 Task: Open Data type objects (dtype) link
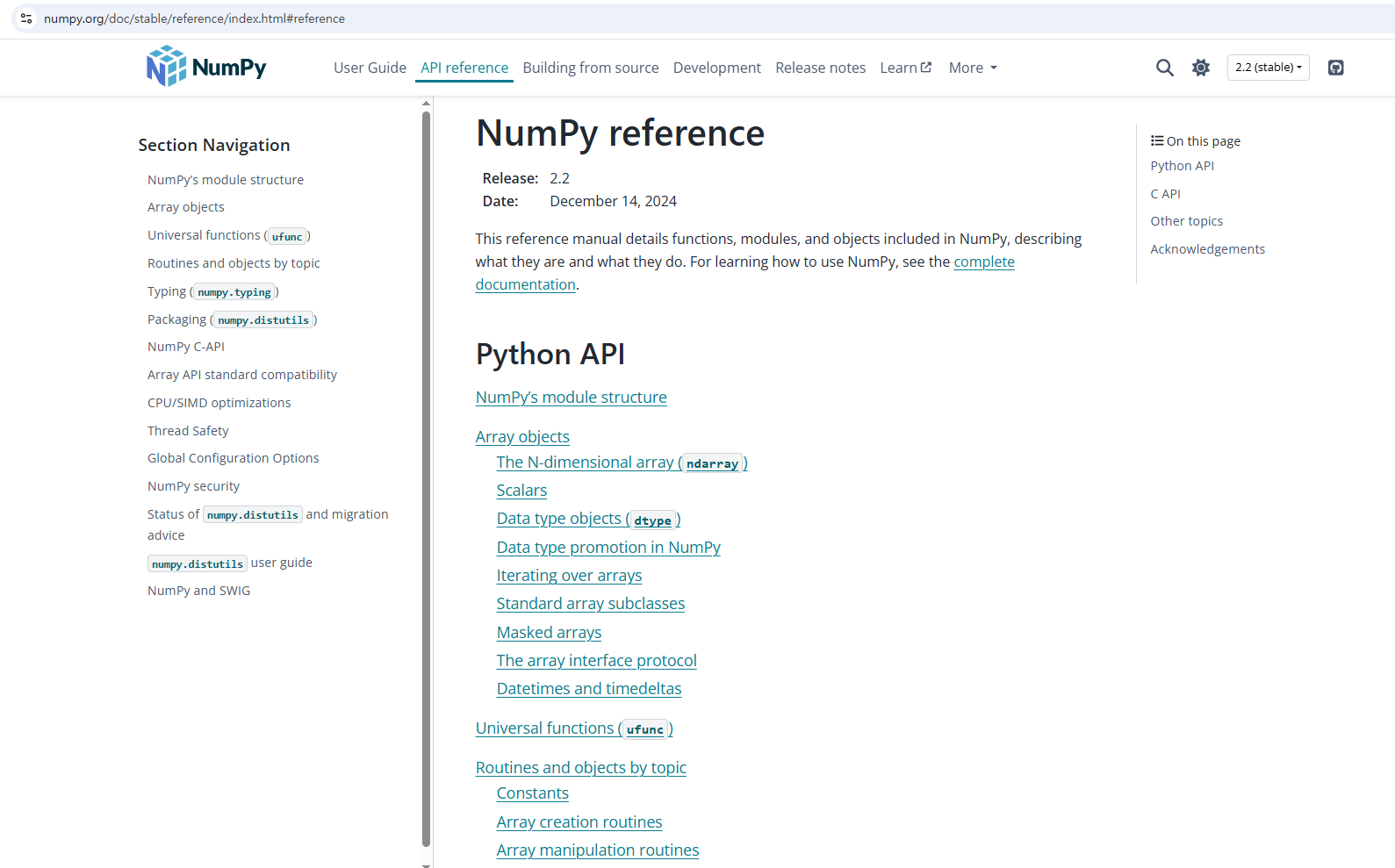[x=588, y=519]
